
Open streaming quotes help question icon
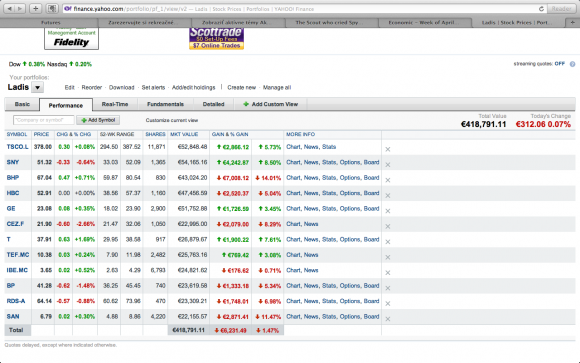click(x=572, y=64)
